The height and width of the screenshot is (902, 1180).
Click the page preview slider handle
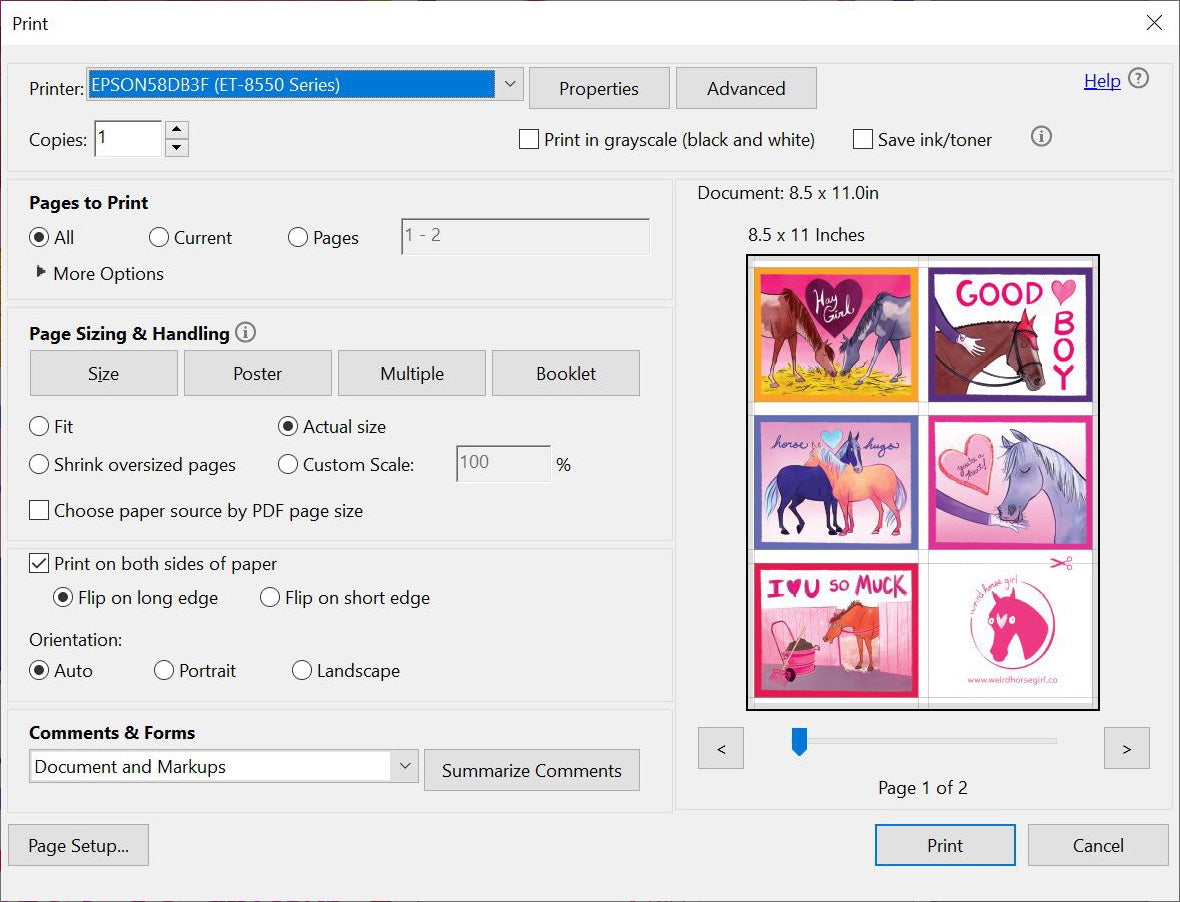[x=799, y=741]
